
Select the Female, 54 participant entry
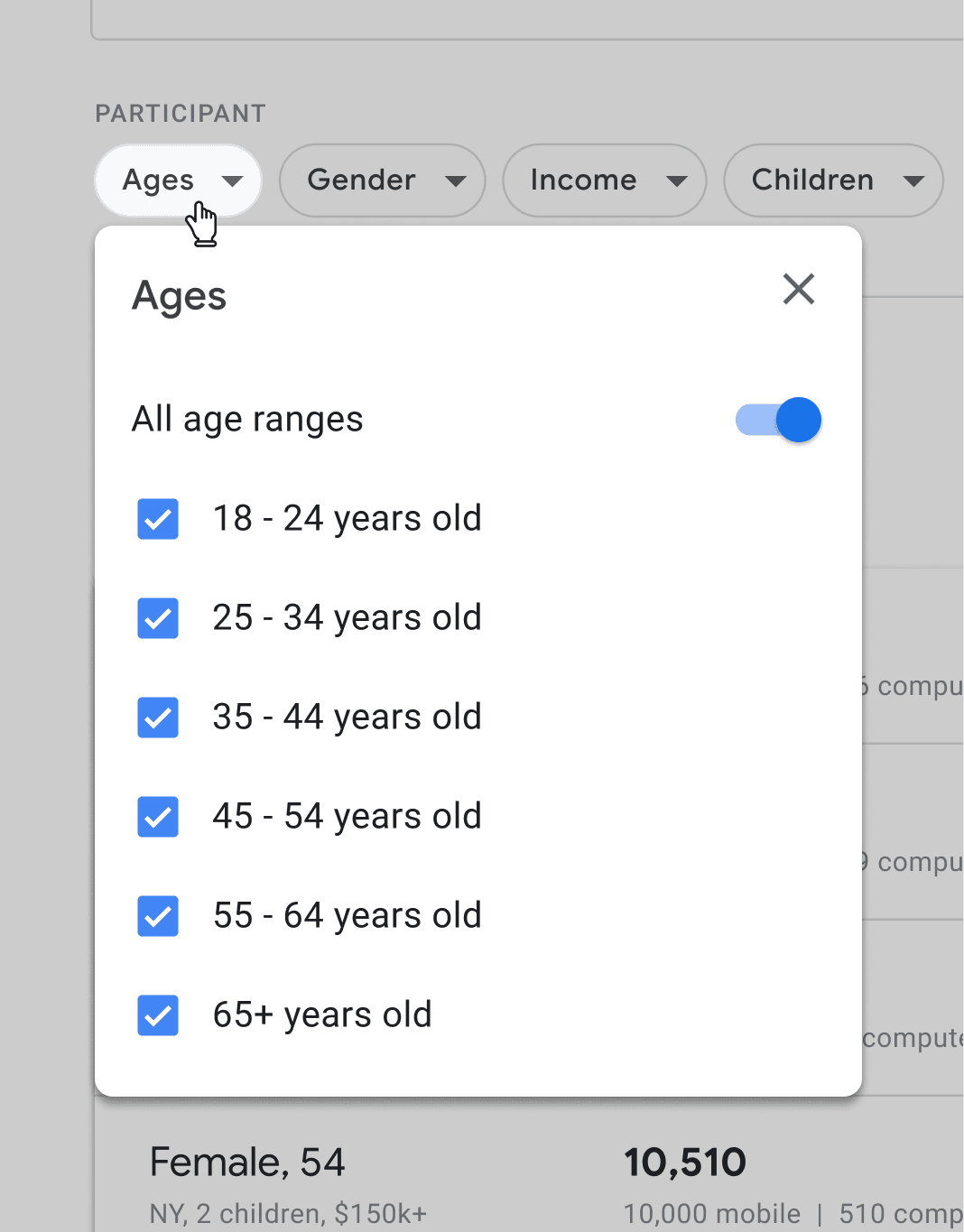246,1163
